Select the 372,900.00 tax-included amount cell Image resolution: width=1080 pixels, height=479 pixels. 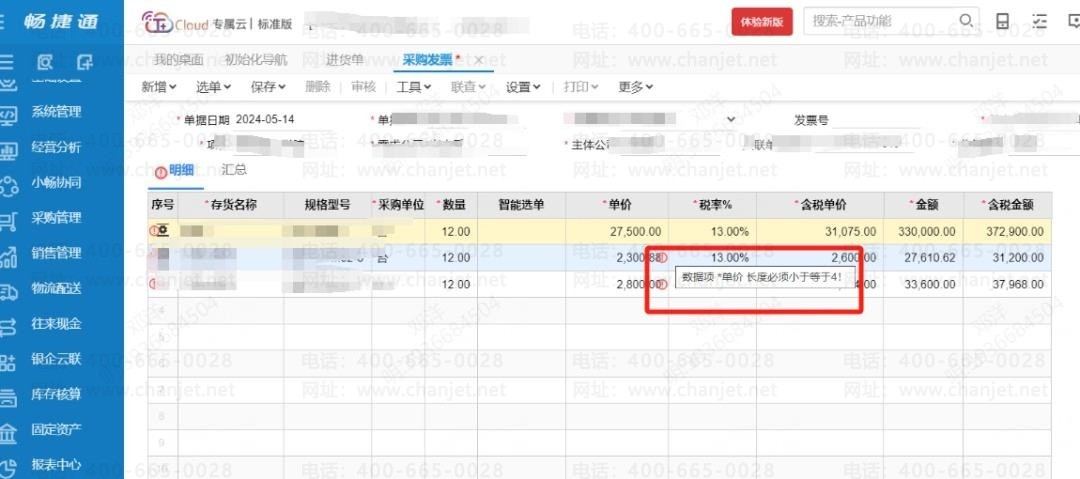pos(1008,232)
